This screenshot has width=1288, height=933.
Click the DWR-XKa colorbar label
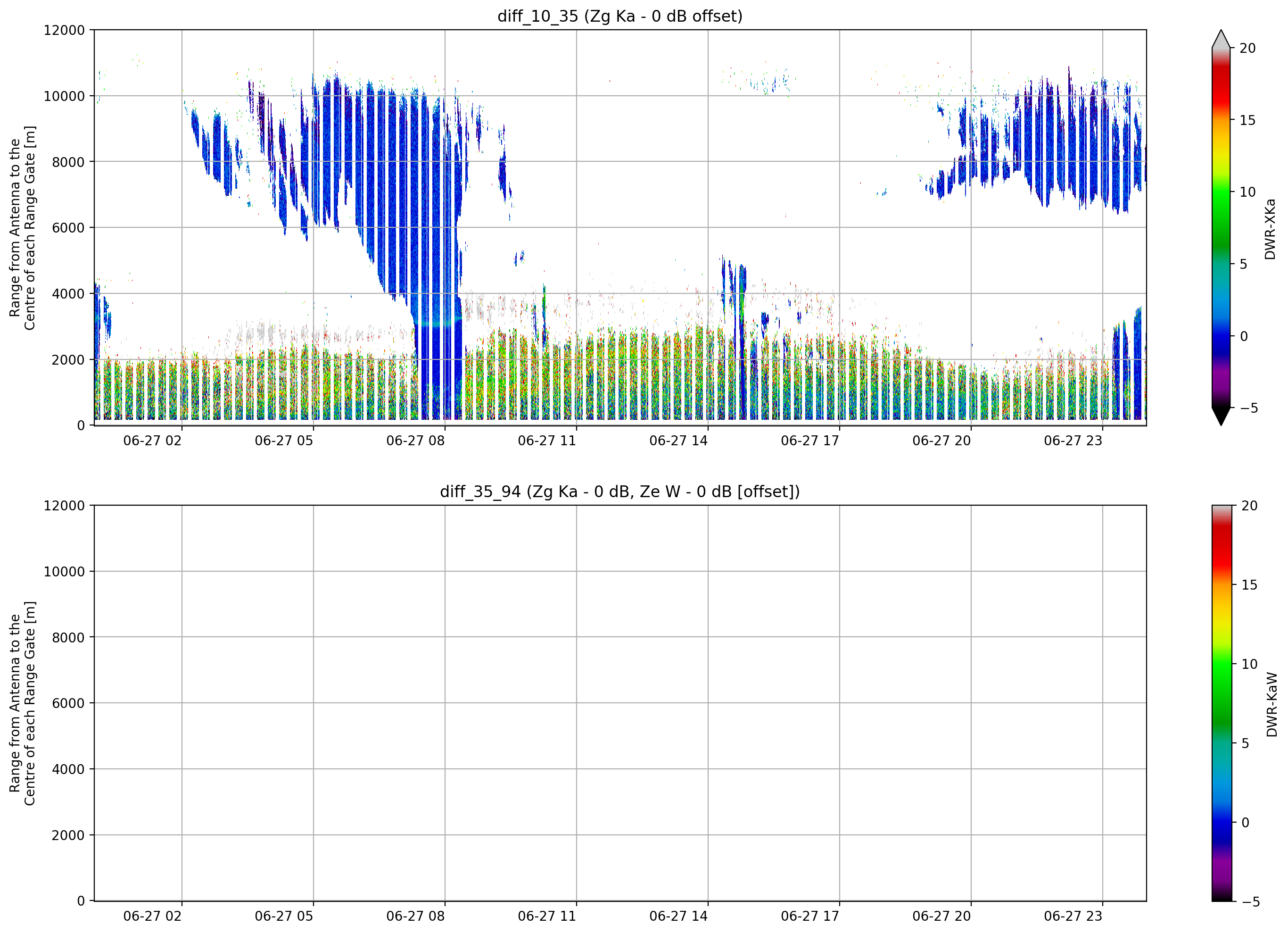click(1271, 228)
